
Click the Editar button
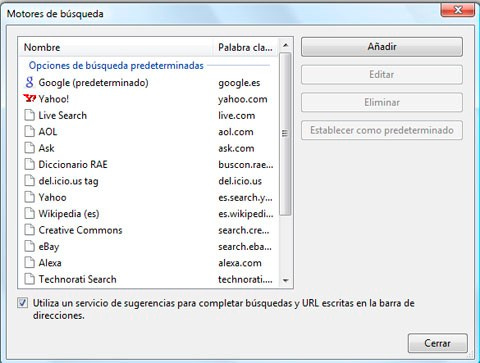pyautogui.click(x=382, y=74)
